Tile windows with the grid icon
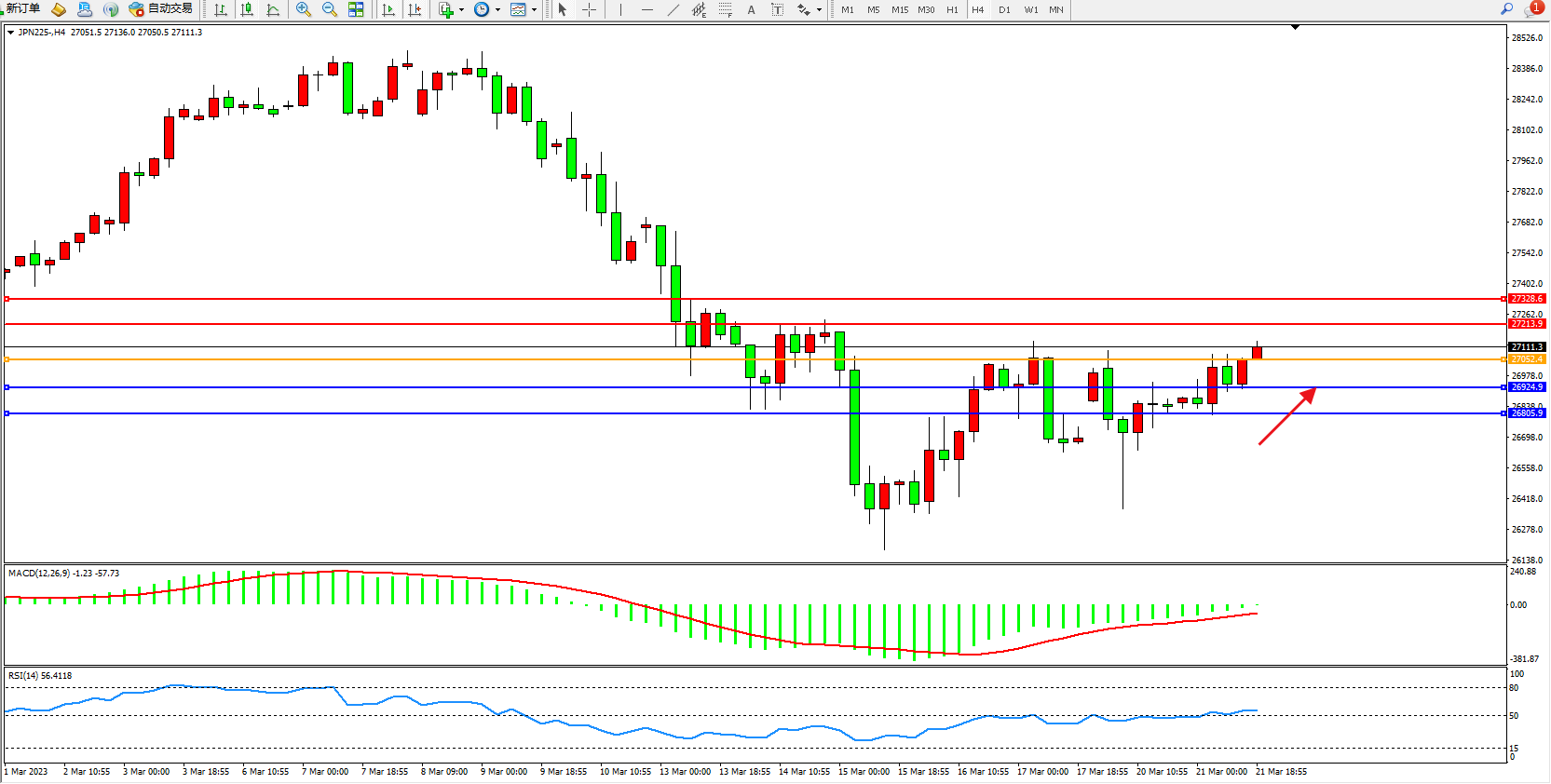 tap(356, 10)
